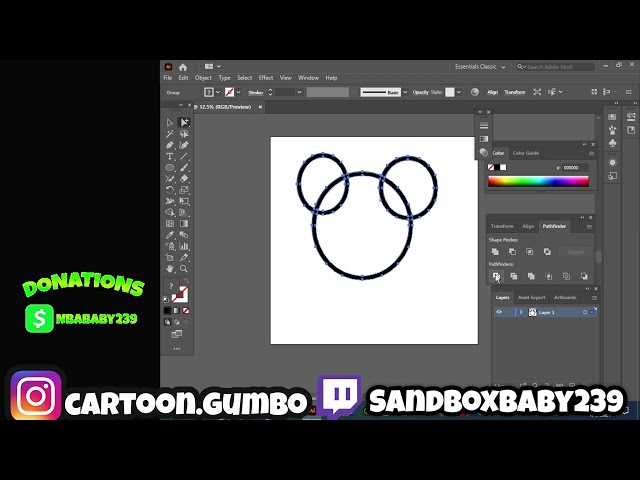Select the Line Segment tool
This screenshot has width=640, height=480.
click(x=184, y=156)
